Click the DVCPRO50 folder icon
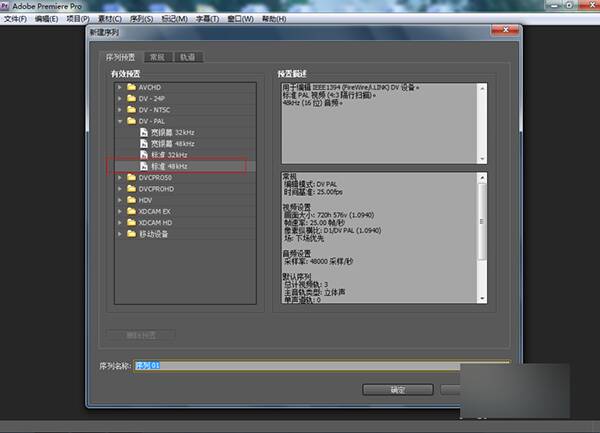Image resolution: width=600 pixels, height=433 pixels. [131, 177]
